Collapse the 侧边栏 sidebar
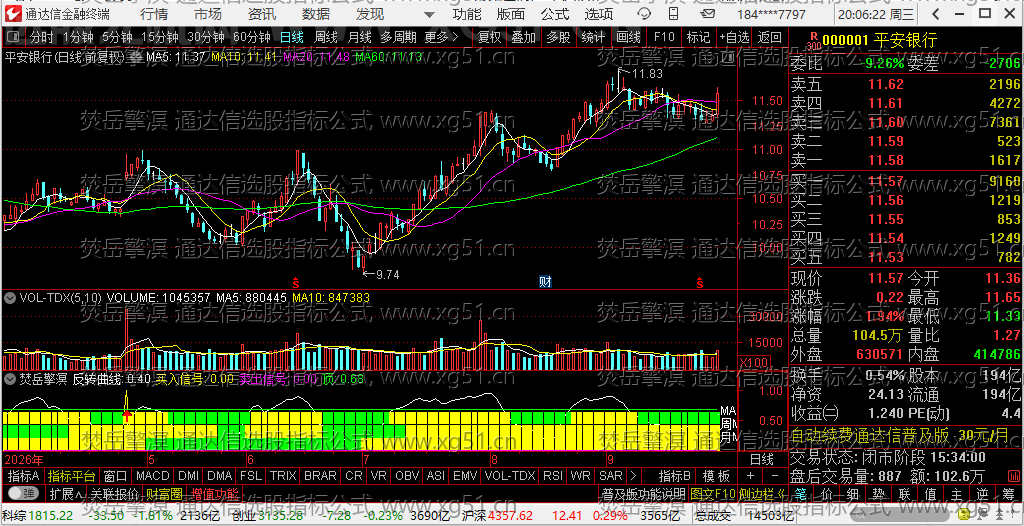 761,492
